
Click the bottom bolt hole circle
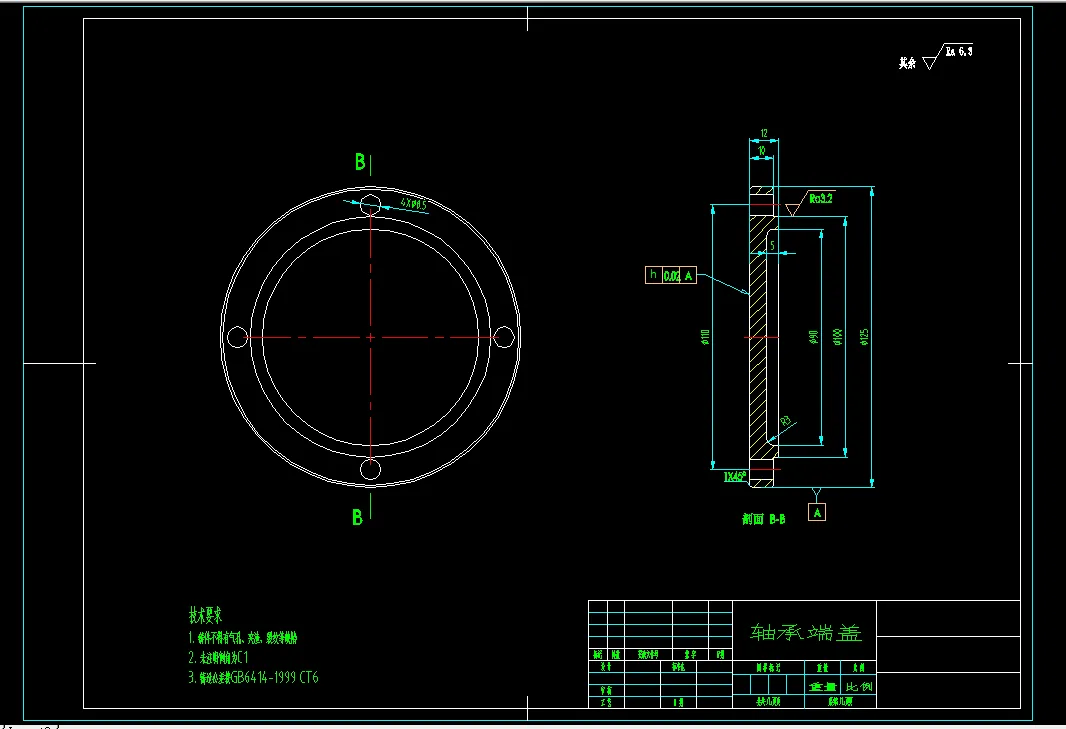[371, 469]
